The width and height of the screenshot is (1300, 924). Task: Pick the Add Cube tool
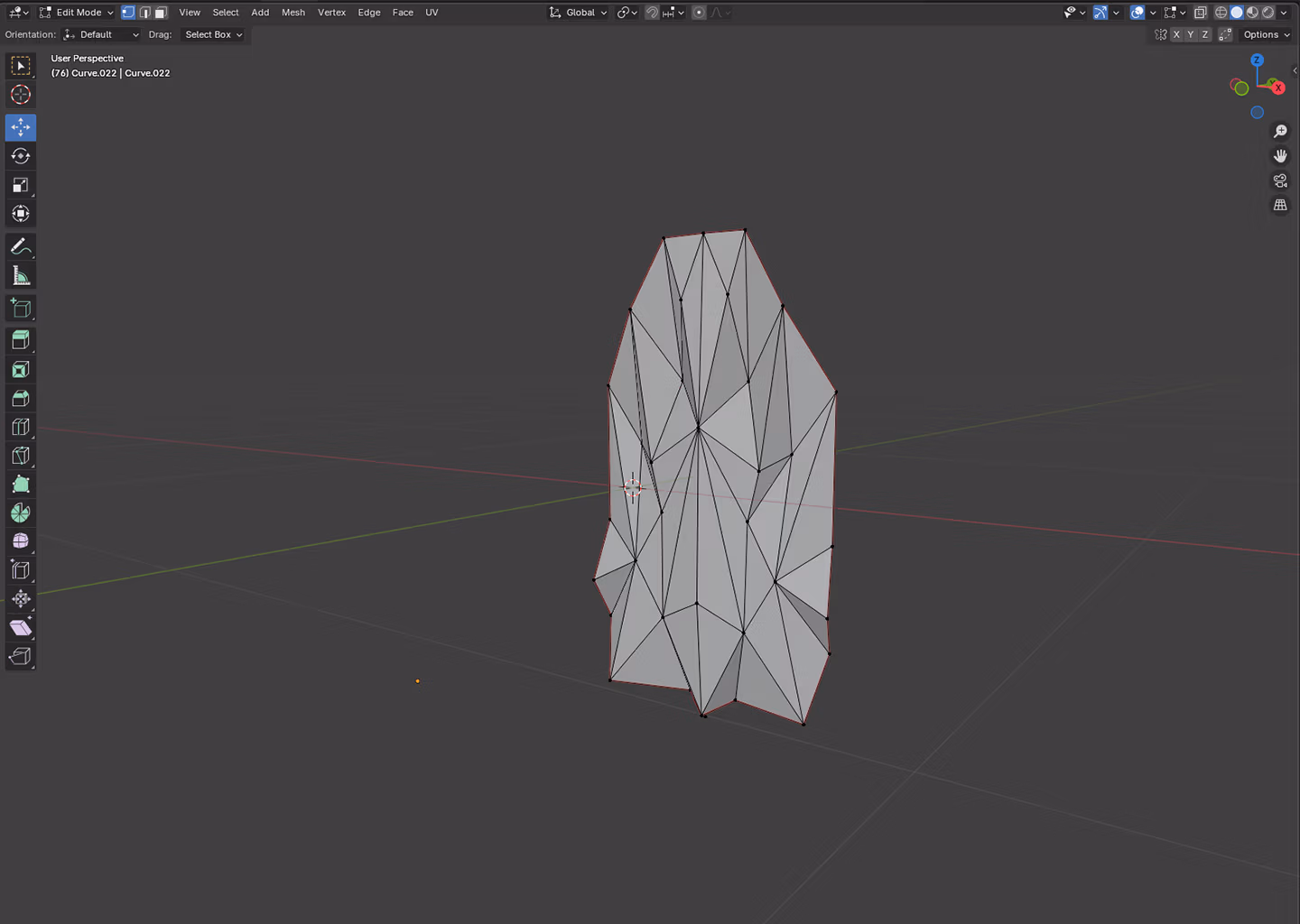[x=21, y=308]
